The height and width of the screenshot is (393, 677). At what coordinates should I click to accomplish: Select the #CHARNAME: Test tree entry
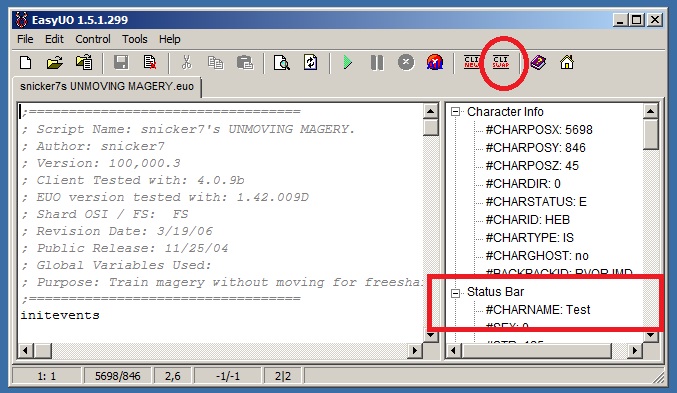click(538, 310)
